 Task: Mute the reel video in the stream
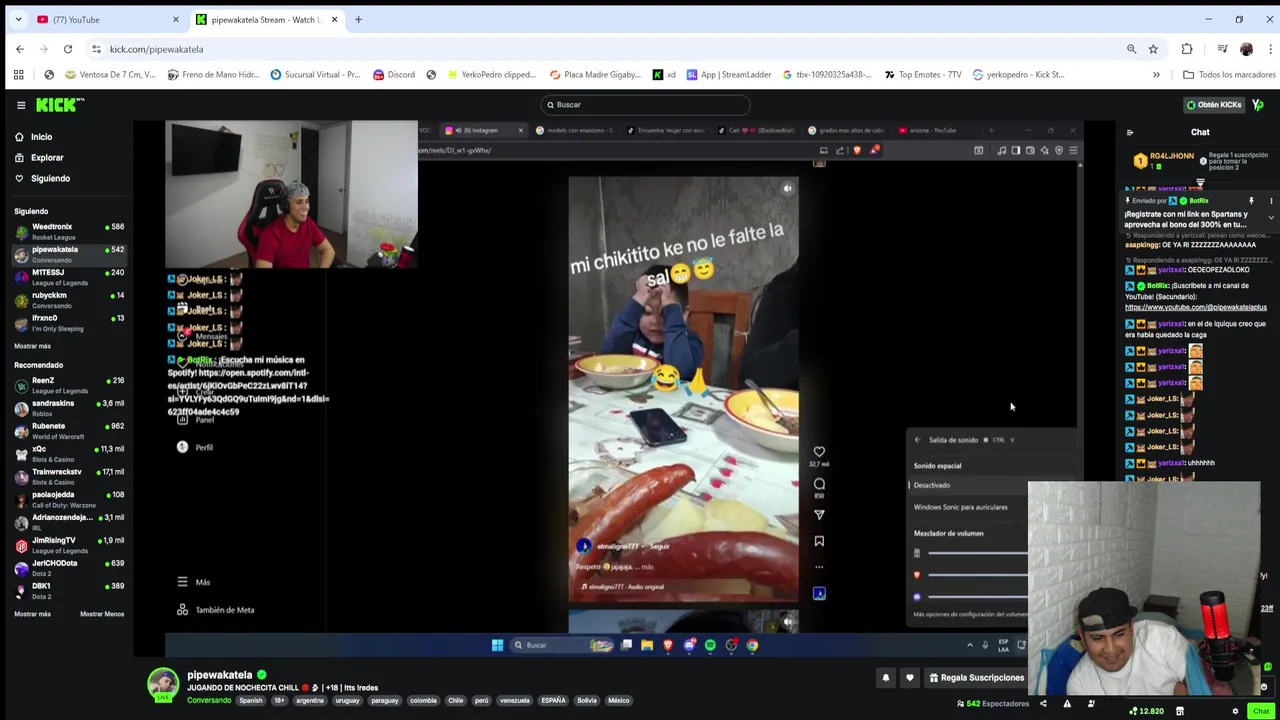788,188
